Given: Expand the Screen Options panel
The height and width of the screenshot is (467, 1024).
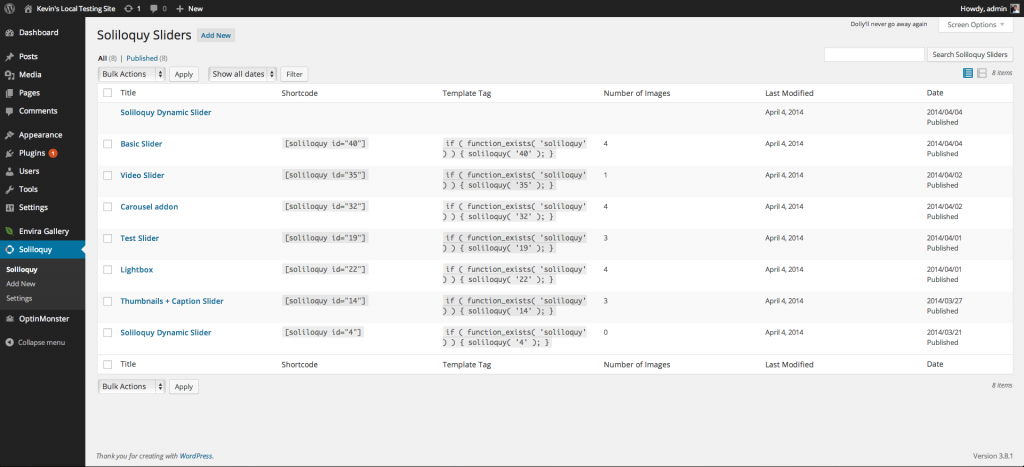Looking at the screenshot, I should click(x=975, y=24).
